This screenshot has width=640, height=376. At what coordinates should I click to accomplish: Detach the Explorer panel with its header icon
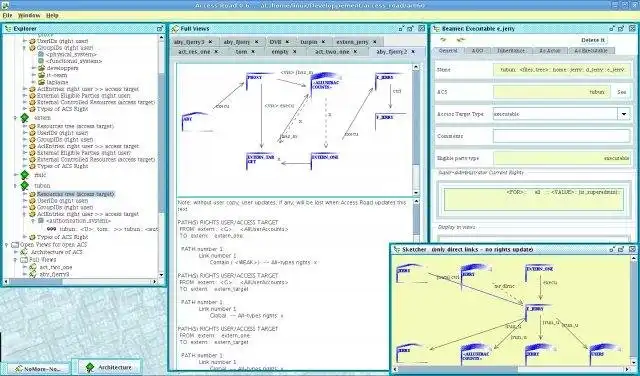[x=160, y=29]
